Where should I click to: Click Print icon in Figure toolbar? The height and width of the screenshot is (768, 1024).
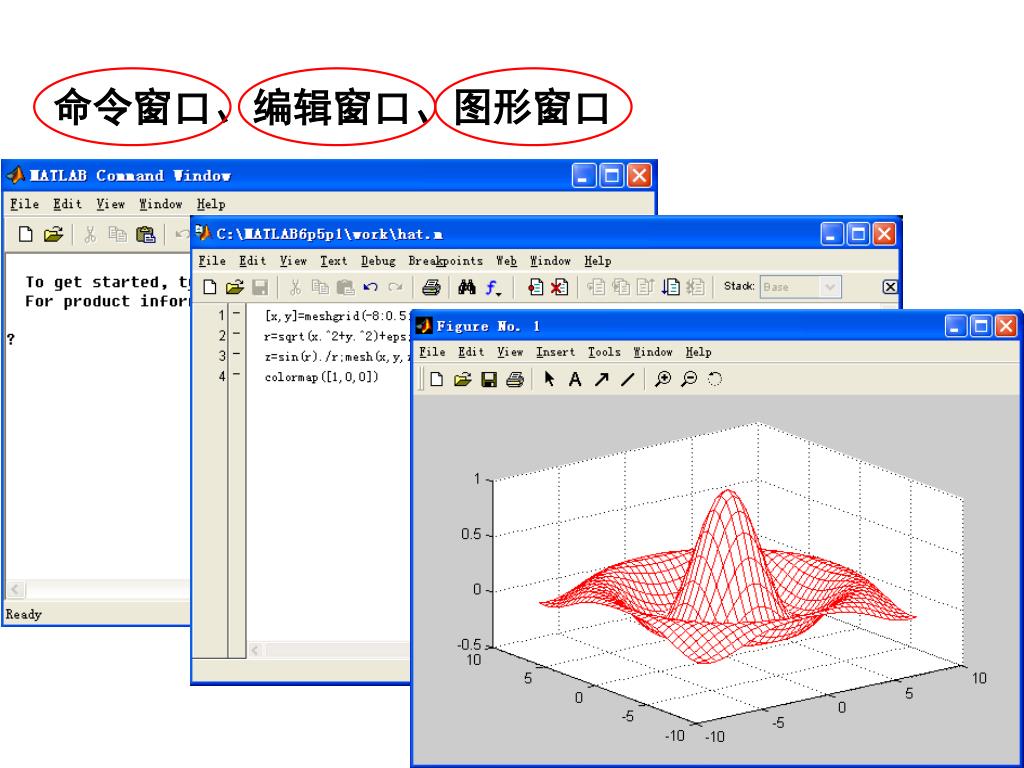[x=515, y=379]
